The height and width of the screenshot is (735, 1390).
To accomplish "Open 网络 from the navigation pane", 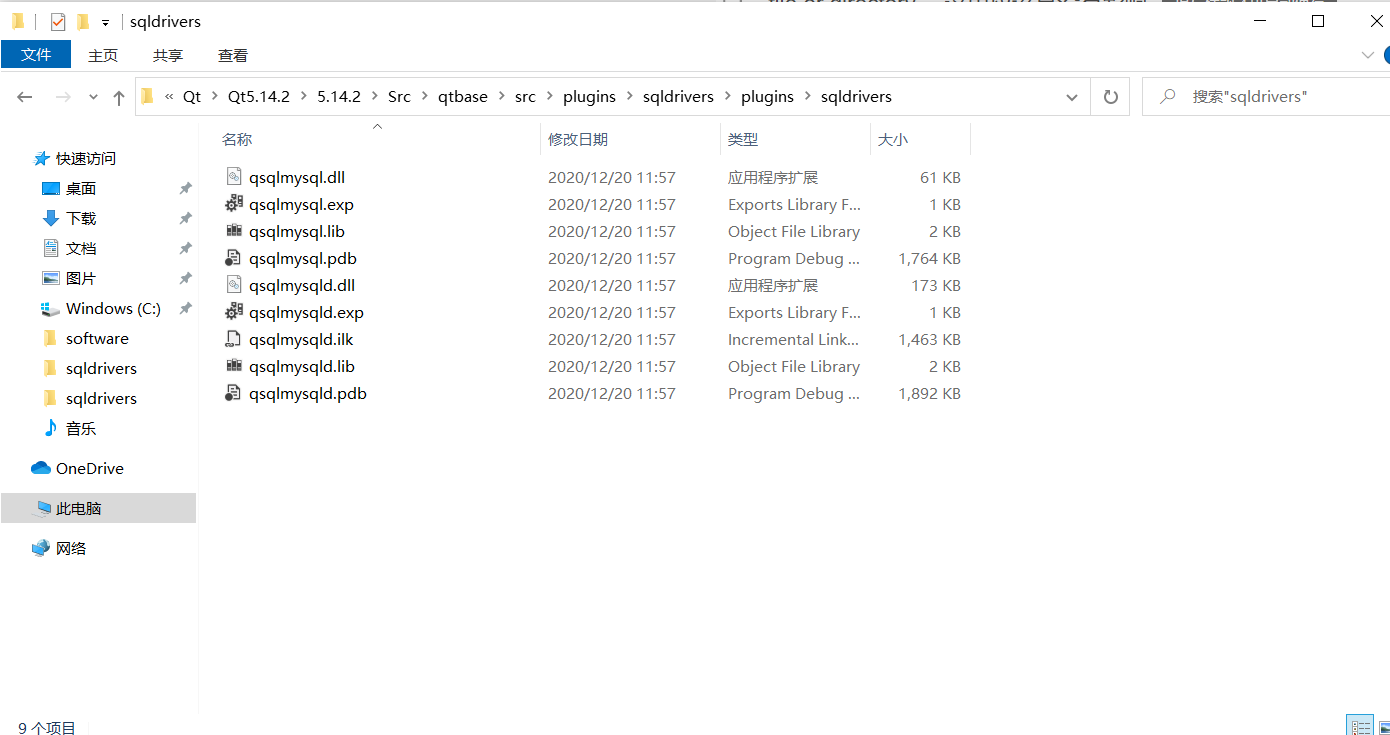I will pyautogui.click(x=70, y=548).
